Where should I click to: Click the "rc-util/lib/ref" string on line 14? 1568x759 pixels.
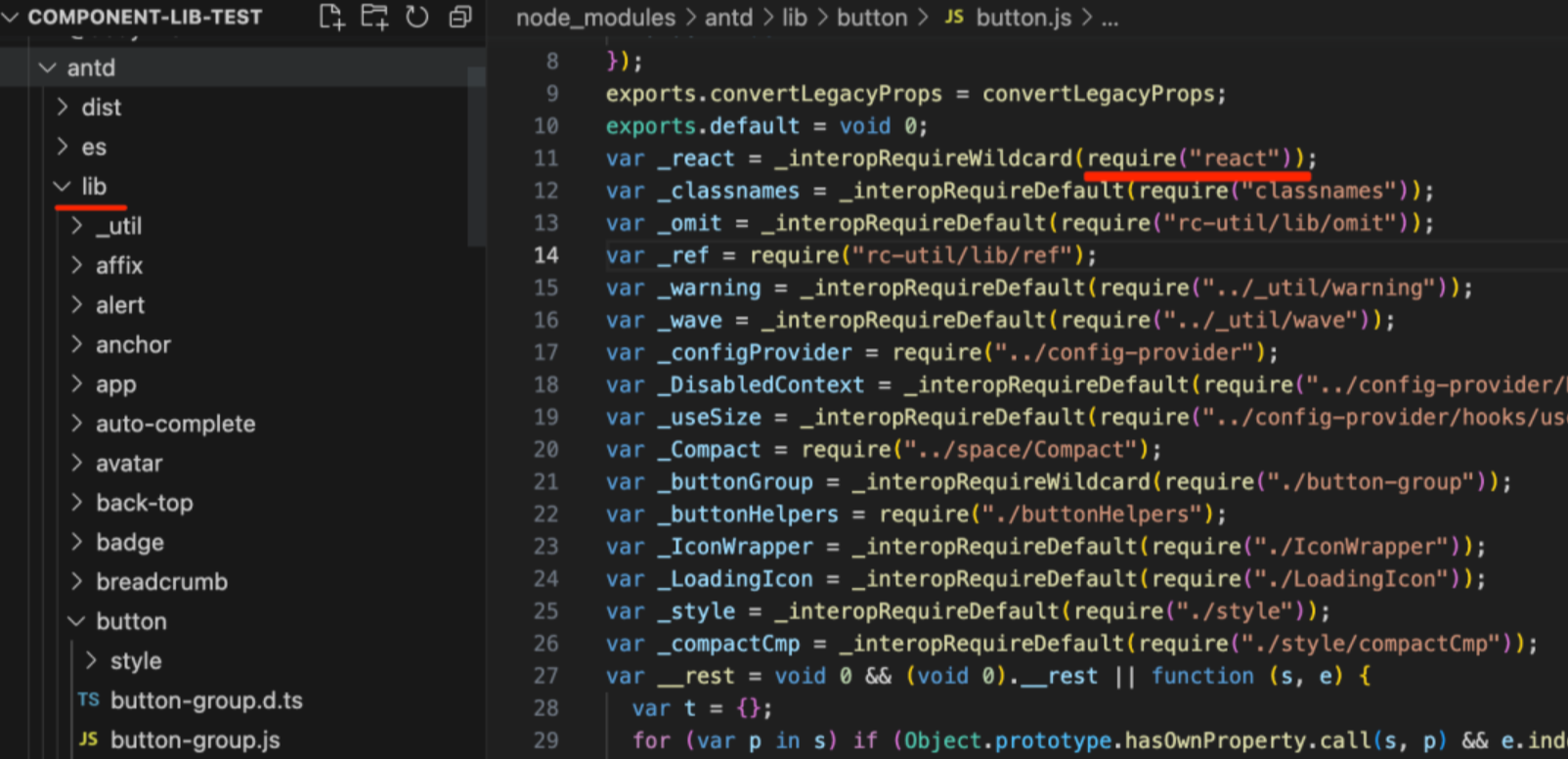(x=963, y=255)
